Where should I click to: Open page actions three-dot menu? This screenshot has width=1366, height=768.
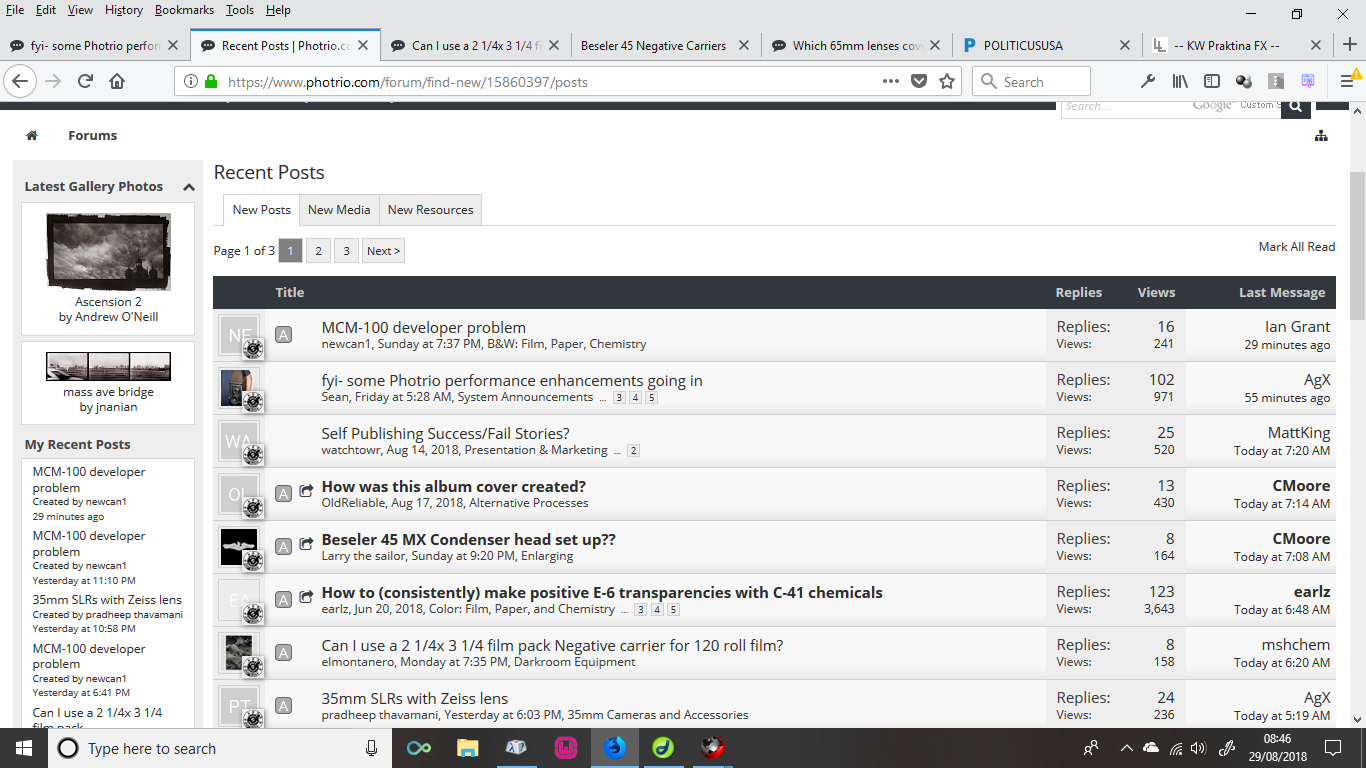pyautogui.click(x=890, y=82)
